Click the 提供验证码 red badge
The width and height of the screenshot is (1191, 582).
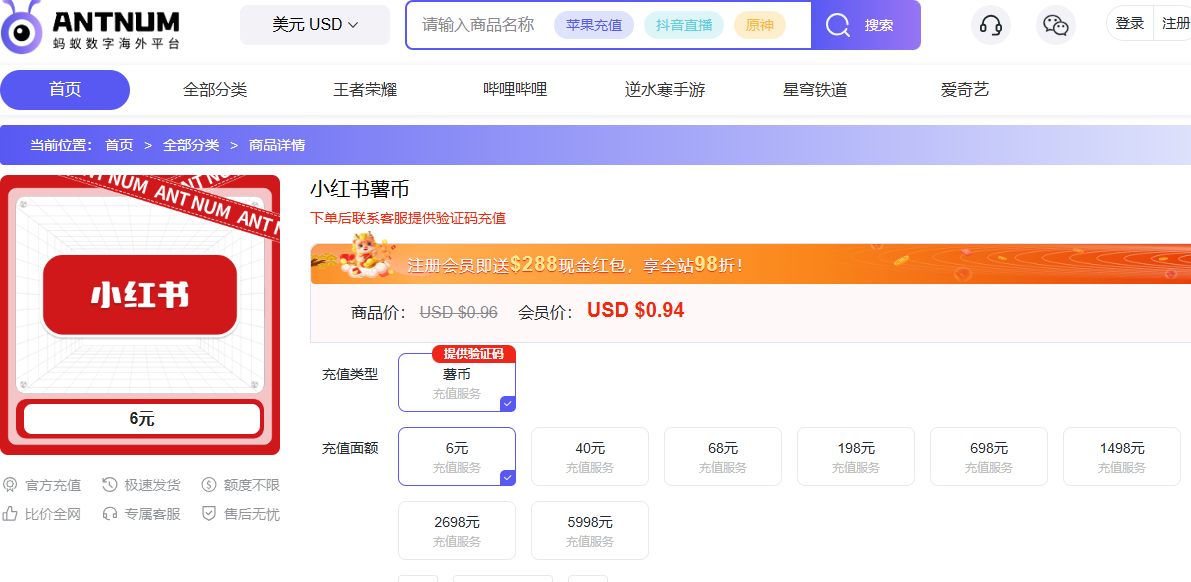[x=474, y=354]
